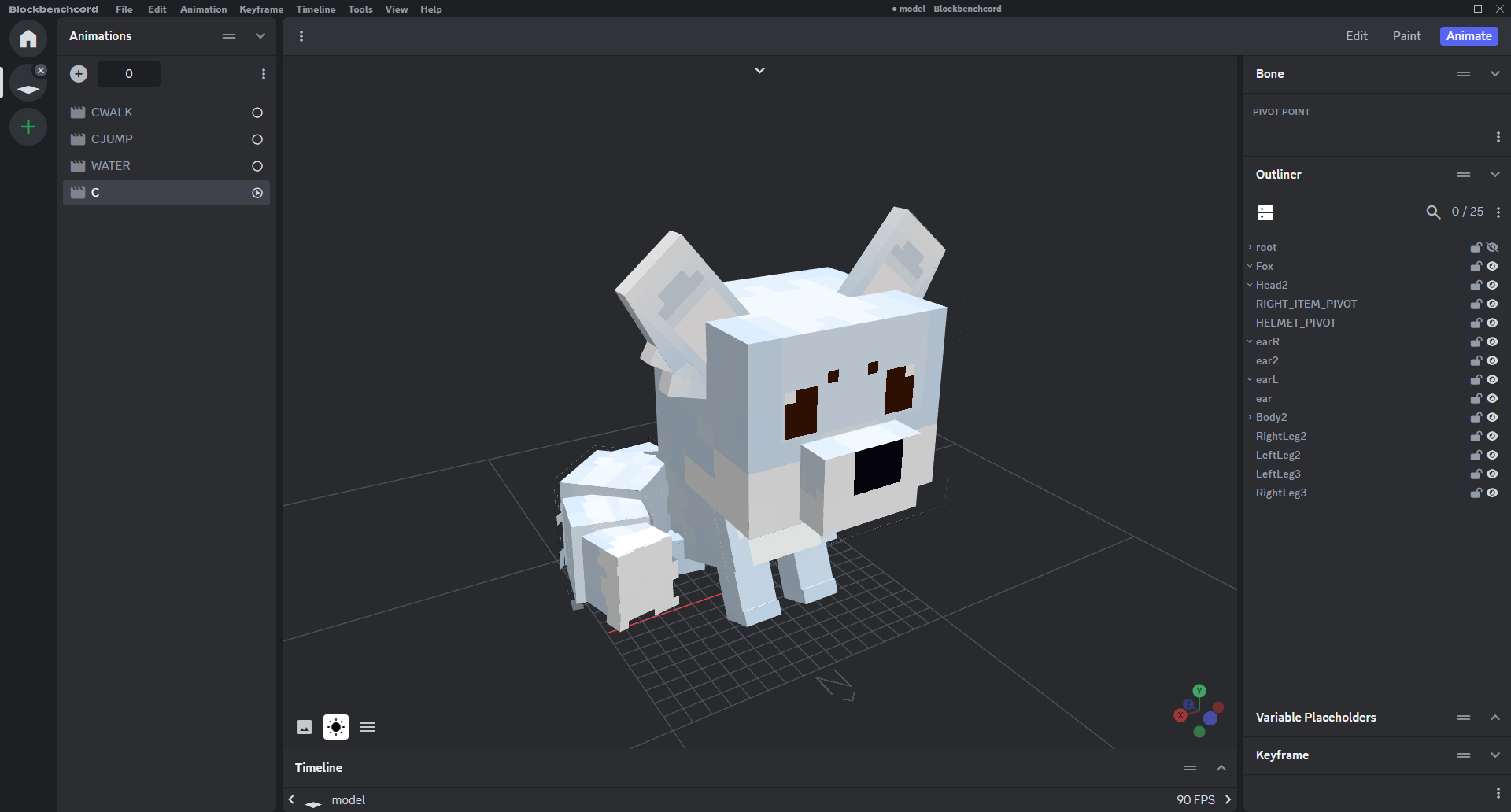This screenshot has height=812, width=1511.
Task: Click the viewport shading sun icon
Action: coord(336,727)
